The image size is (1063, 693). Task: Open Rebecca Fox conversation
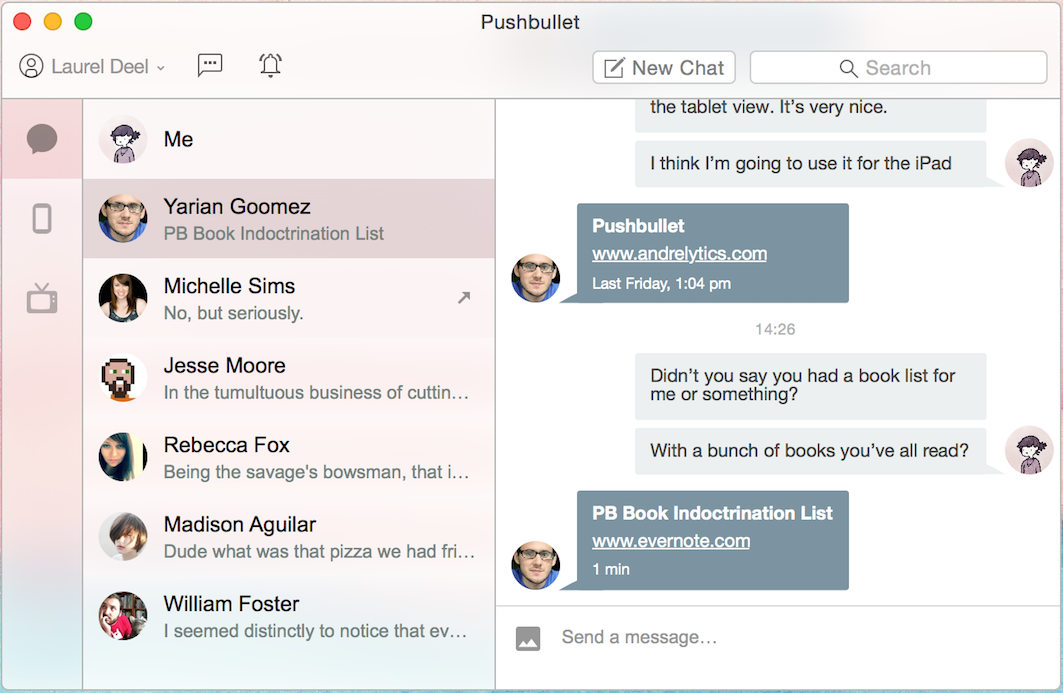[289, 457]
